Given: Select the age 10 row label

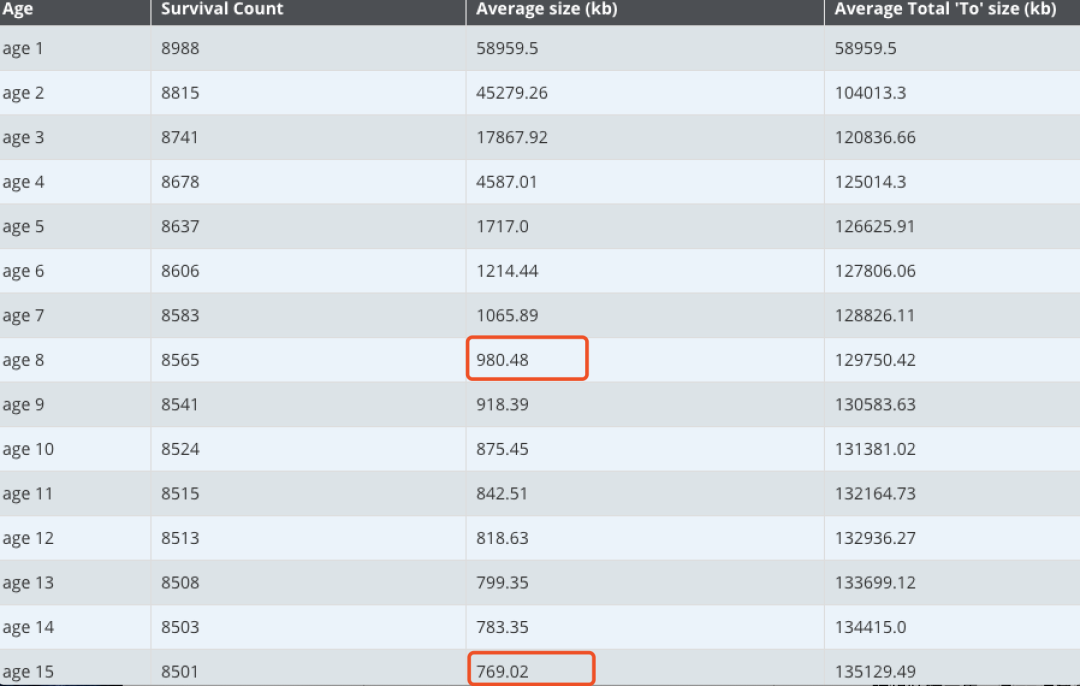Looking at the screenshot, I should 28,450.
